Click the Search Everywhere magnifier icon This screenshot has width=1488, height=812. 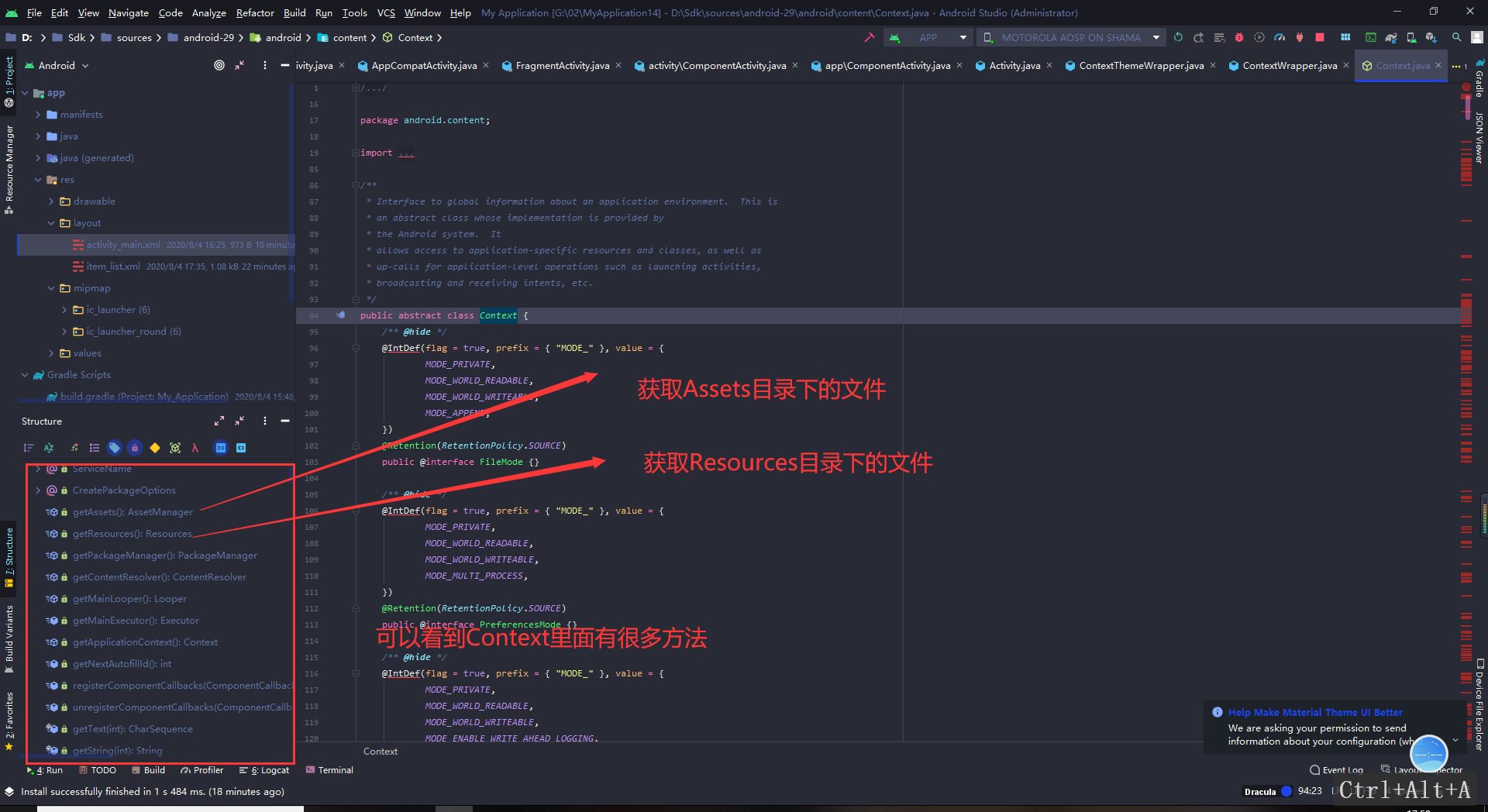point(1456,37)
